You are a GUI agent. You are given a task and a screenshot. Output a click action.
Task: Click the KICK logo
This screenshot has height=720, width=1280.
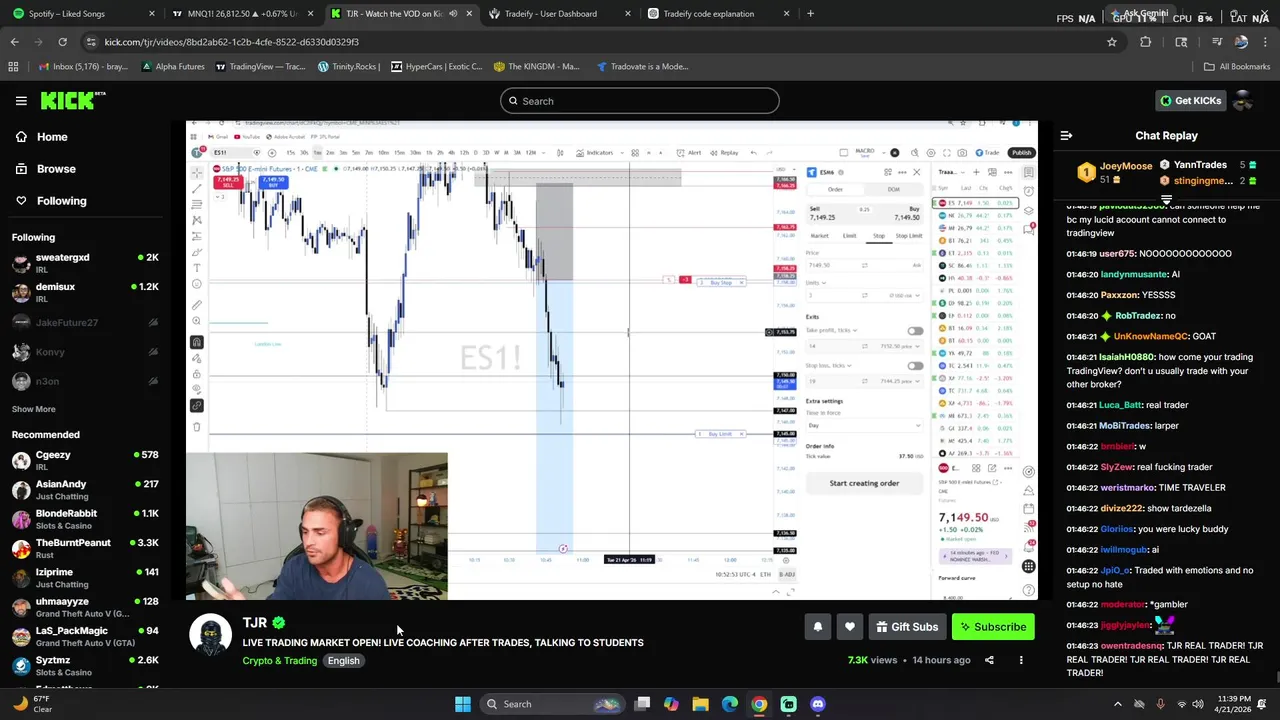[73, 100]
